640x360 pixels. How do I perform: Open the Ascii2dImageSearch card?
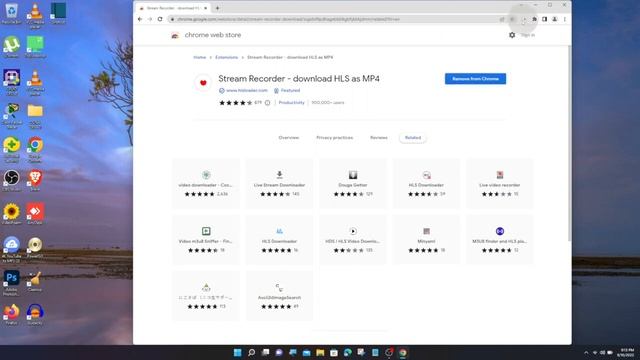279,296
